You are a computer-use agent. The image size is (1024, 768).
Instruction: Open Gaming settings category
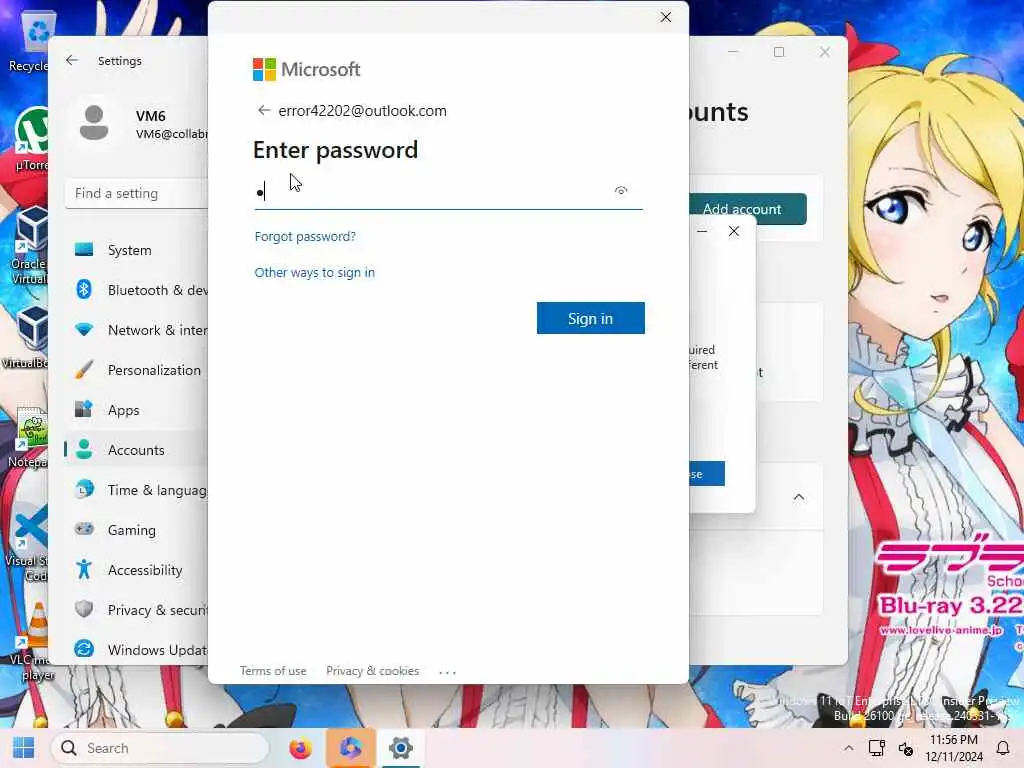tap(136, 530)
